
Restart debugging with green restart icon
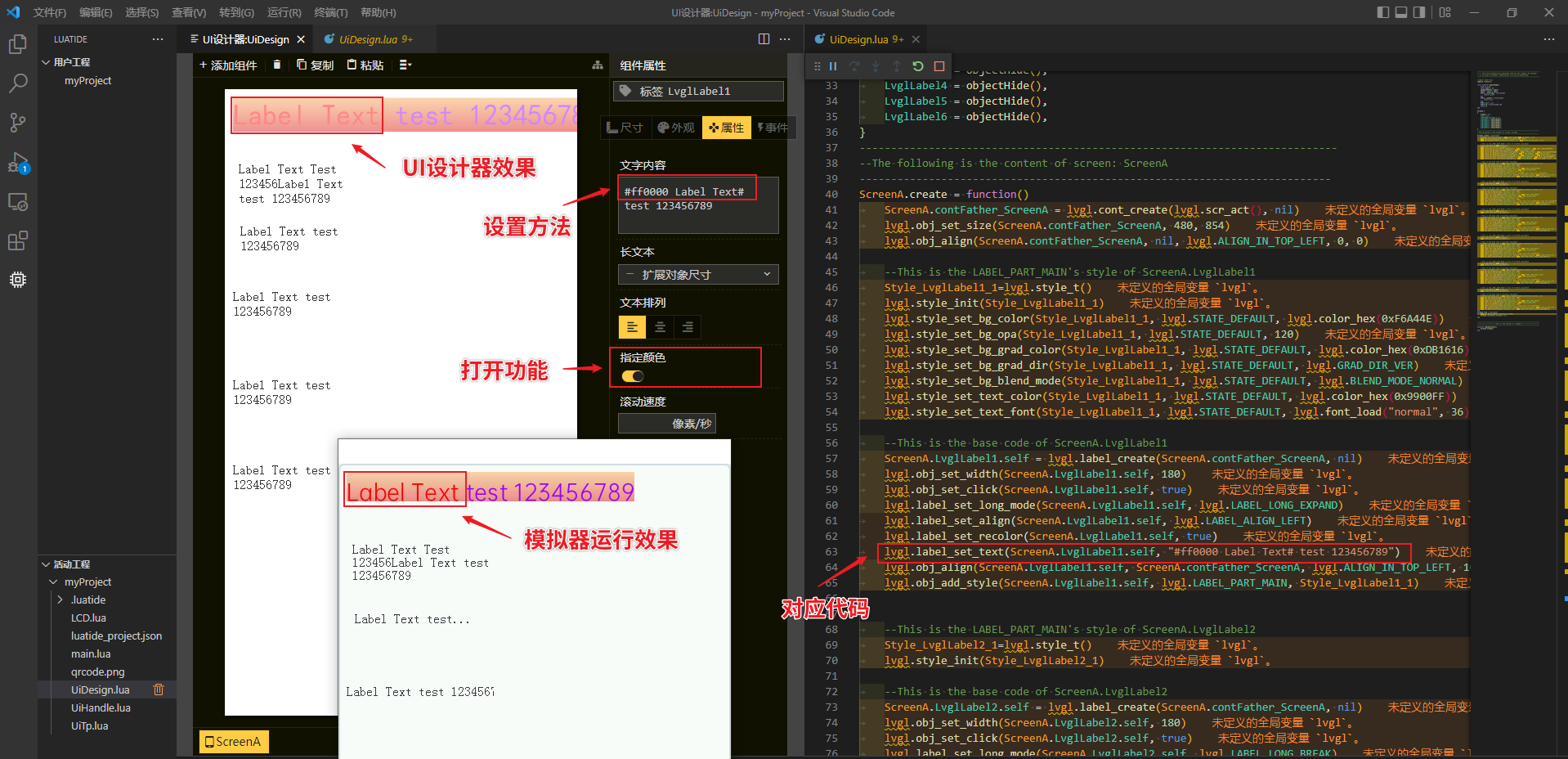click(x=918, y=66)
